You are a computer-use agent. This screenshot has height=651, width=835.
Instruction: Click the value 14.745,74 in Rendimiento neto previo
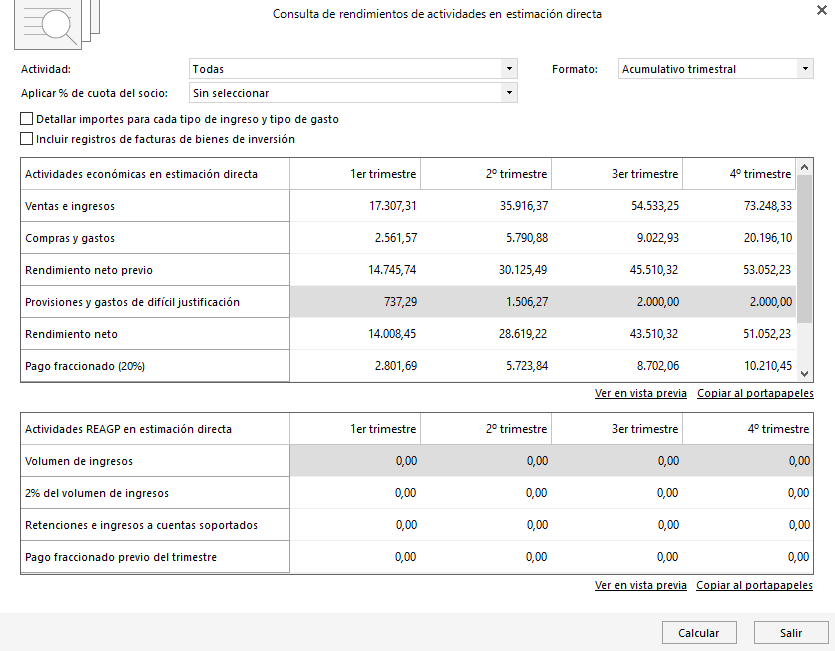tap(392, 270)
